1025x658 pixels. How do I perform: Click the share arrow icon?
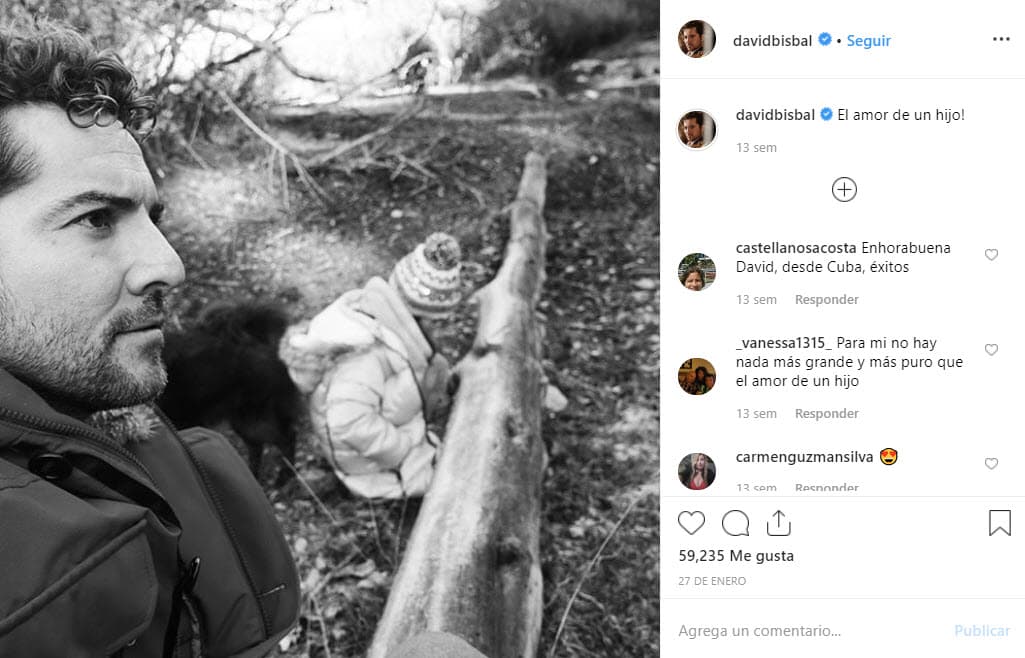pyautogui.click(x=779, y=521)
